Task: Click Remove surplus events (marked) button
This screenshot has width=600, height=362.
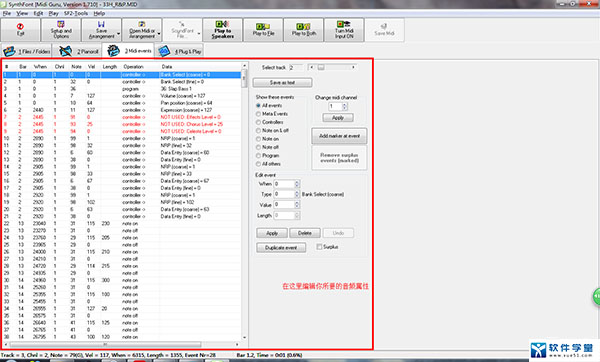Action: click(339, 158)
